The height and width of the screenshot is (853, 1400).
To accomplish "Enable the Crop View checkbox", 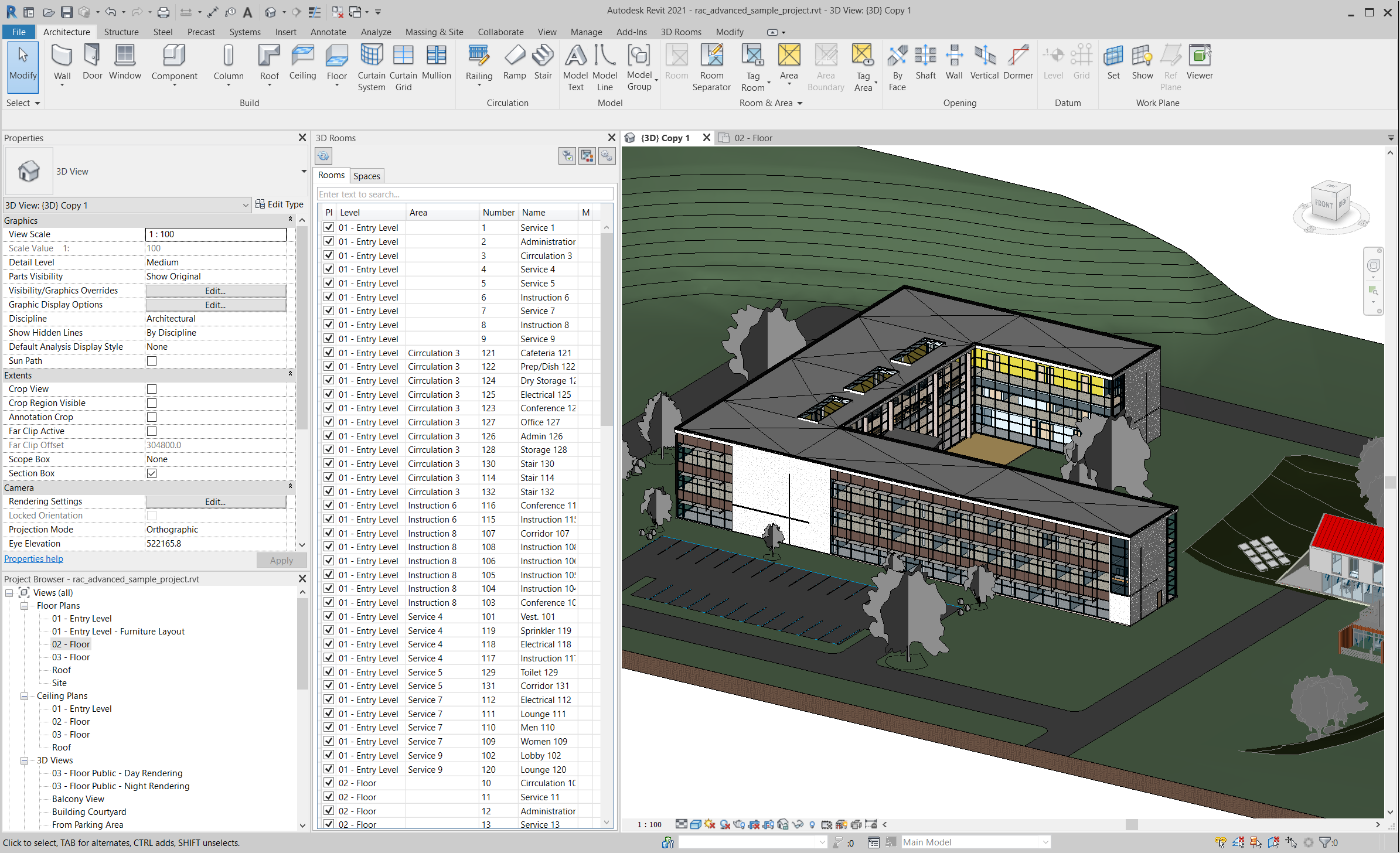I will 152,389.
